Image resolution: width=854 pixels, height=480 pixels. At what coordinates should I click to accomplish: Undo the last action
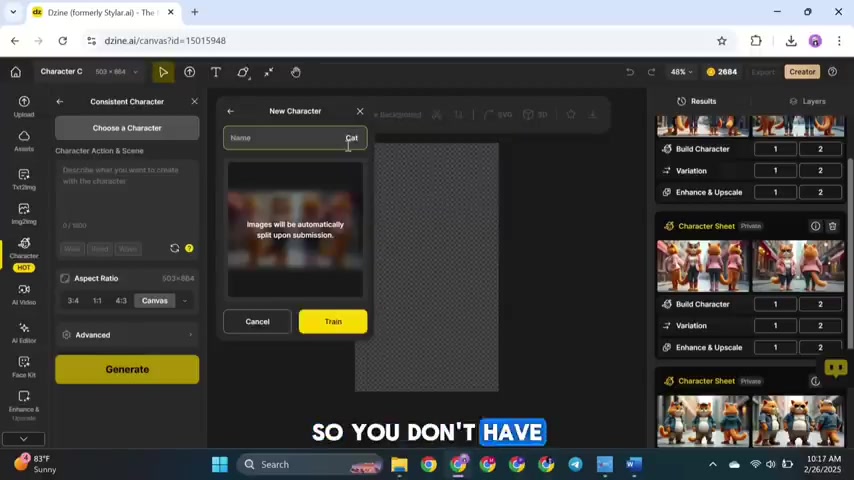tap(630, 72)
